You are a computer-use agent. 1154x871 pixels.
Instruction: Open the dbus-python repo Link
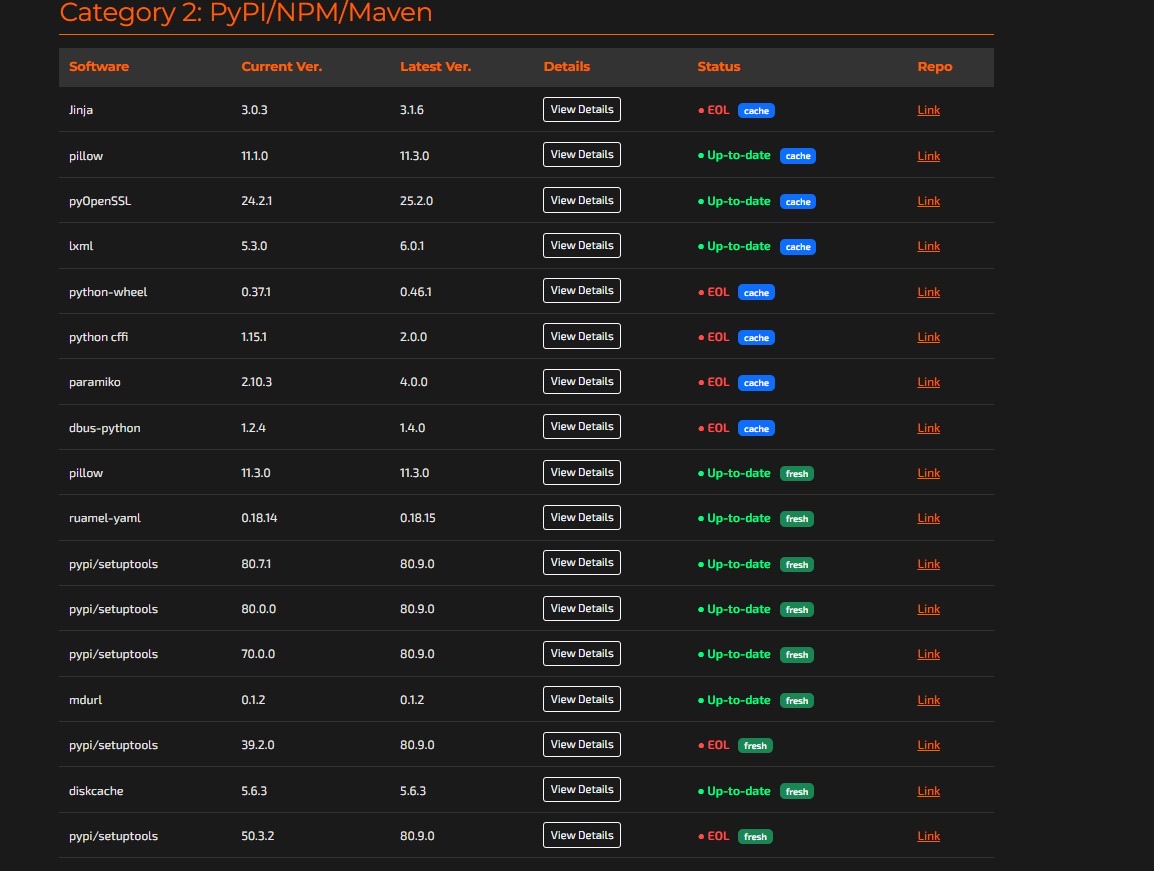click(928, 428)
